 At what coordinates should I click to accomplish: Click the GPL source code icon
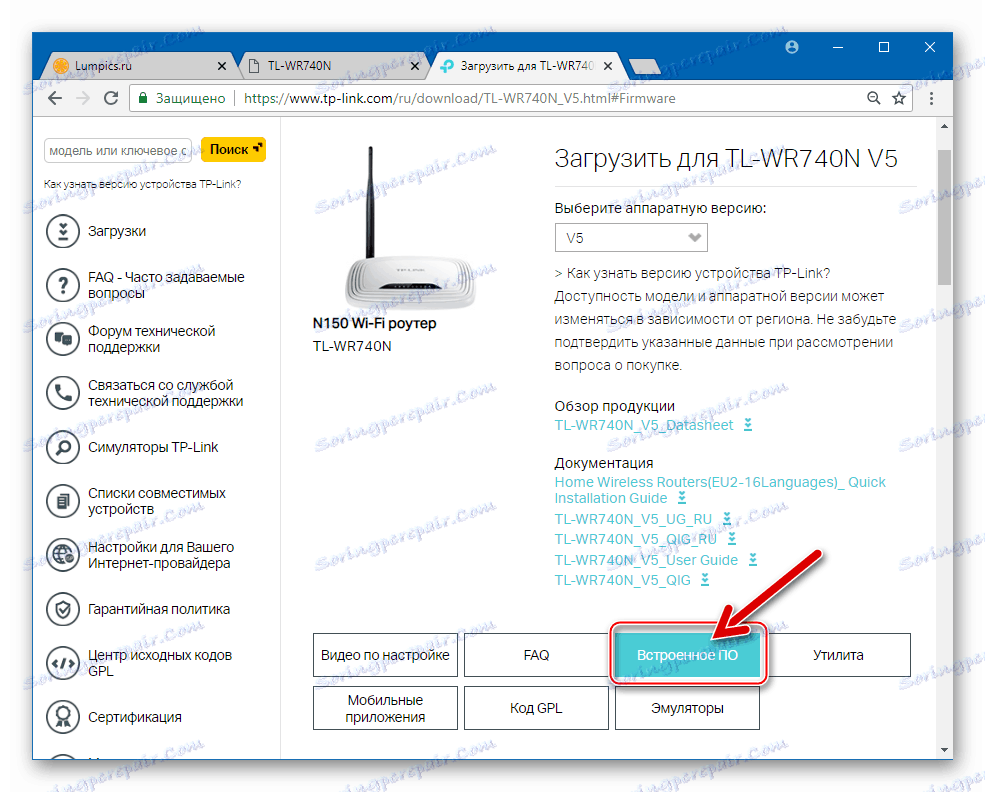63,663
